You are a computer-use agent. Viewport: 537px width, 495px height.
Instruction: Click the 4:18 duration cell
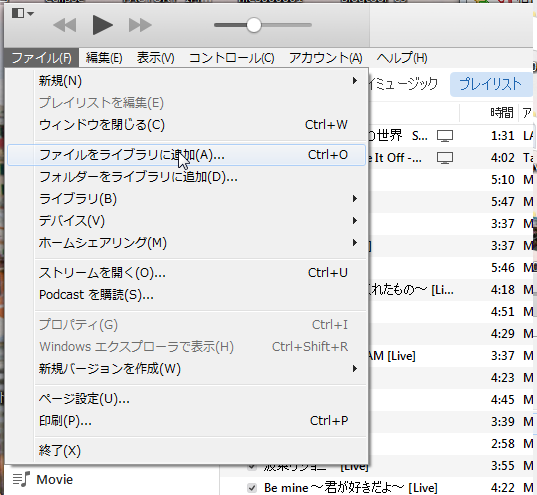coord(502,290)
